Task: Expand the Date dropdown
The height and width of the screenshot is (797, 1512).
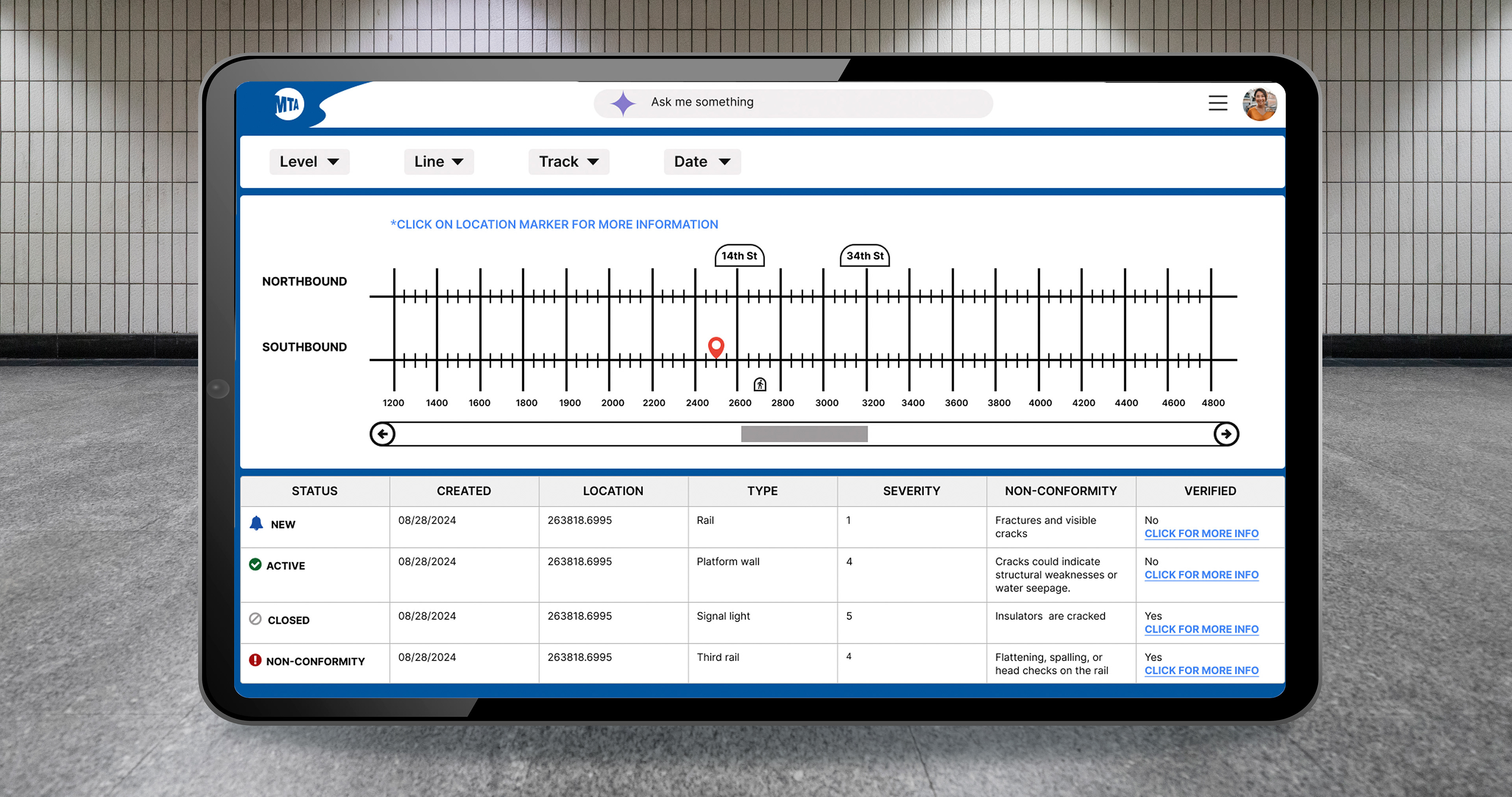Action: point(702,162)
